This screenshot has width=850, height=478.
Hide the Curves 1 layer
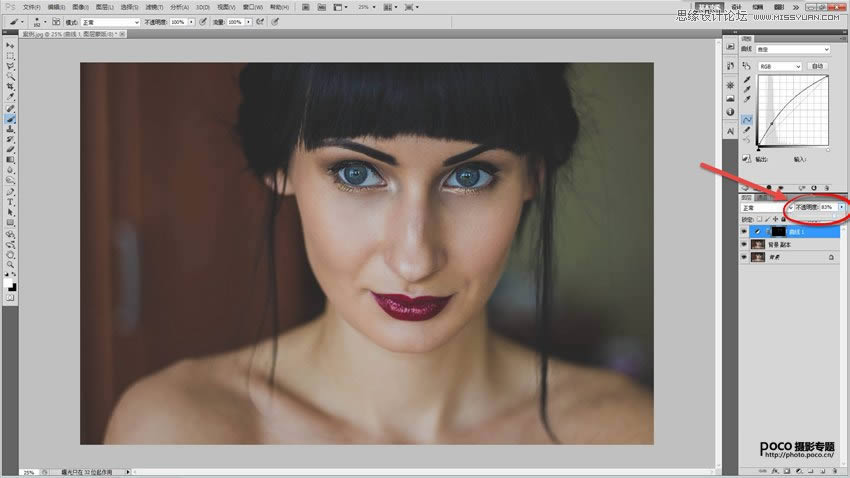click(x=745, y=230)
